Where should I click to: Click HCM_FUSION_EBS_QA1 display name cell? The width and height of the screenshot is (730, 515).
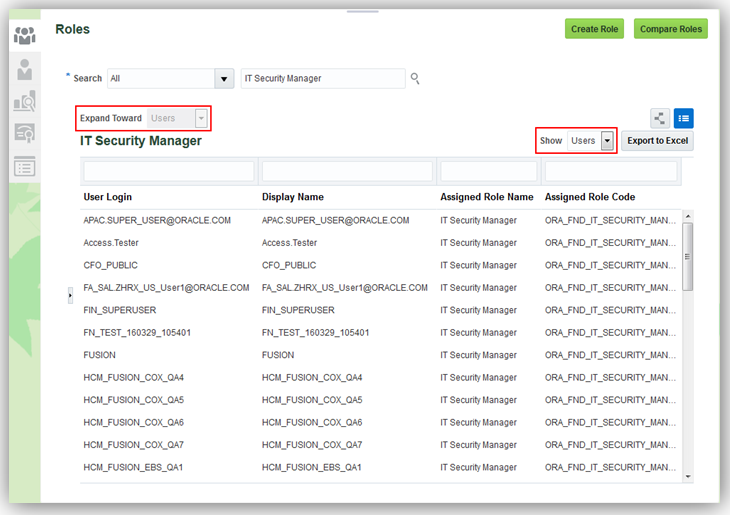pyautogui.click(x=311, y=467)
